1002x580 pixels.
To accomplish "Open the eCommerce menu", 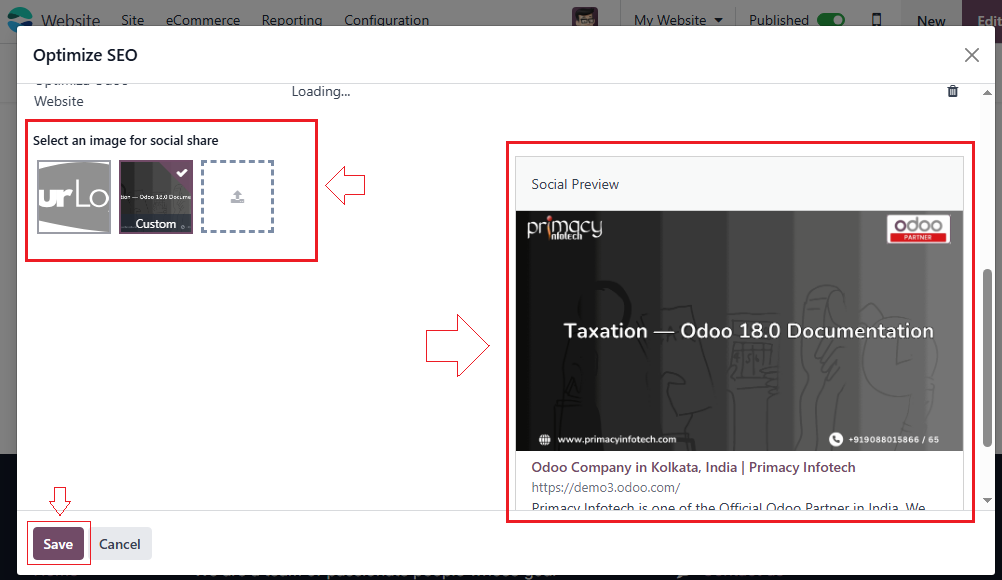I will (x=202, y=19).
